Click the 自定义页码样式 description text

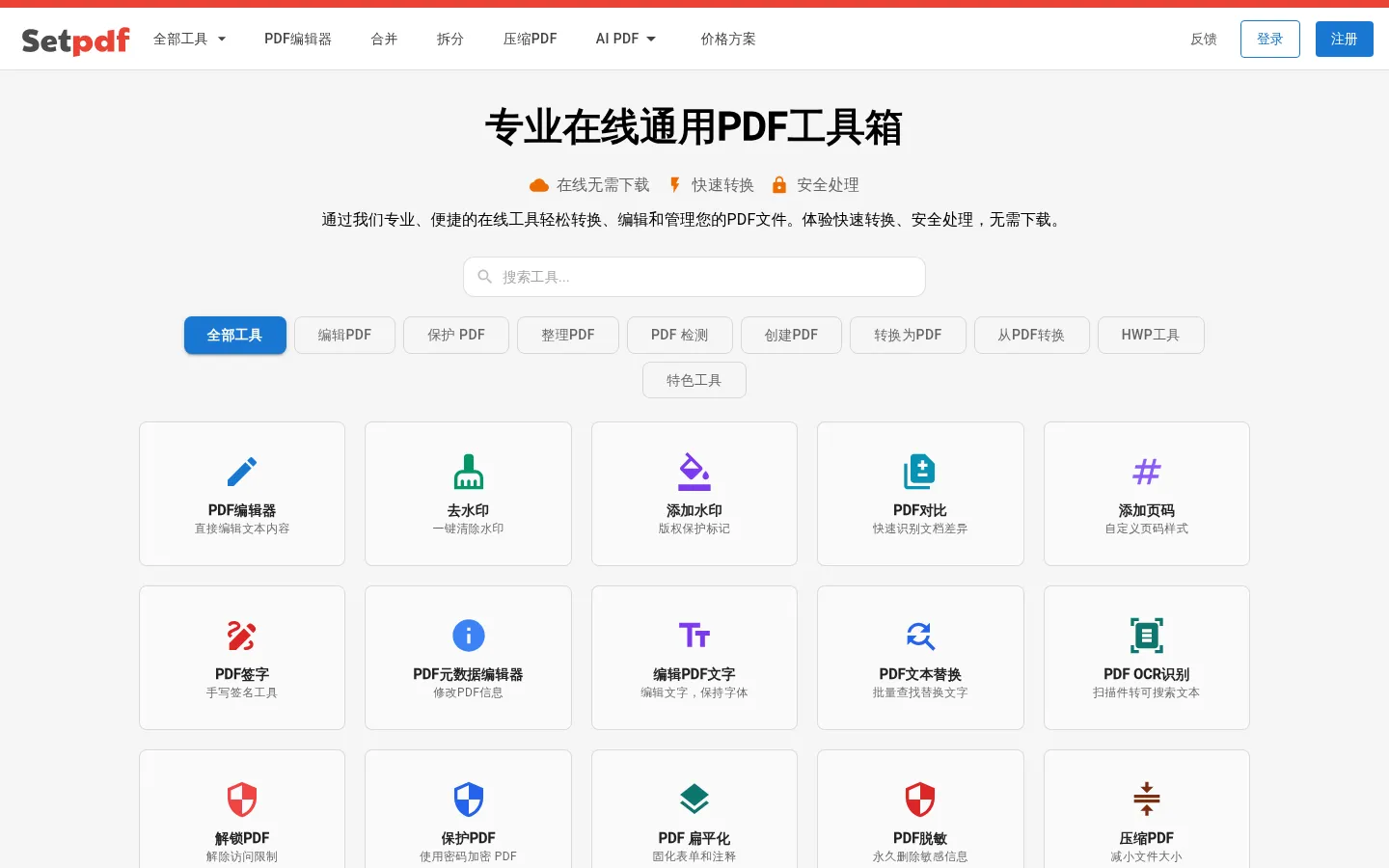pyautogui.click(x=1147, y=529)
